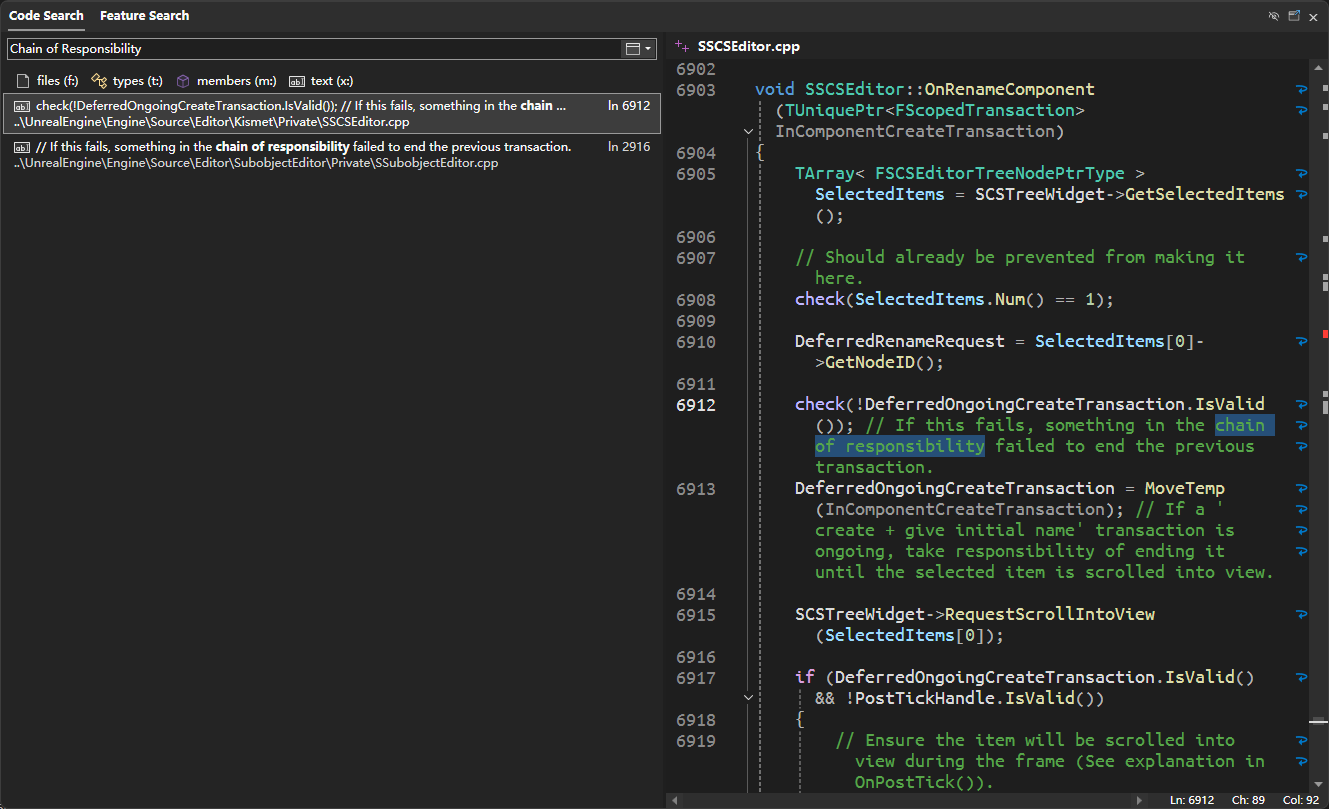Image resolution: width=1329 pixels, height=809 pixels.
Task: Filter results by files (f:)
Action: pyautogui.click(x=48, y=81)
